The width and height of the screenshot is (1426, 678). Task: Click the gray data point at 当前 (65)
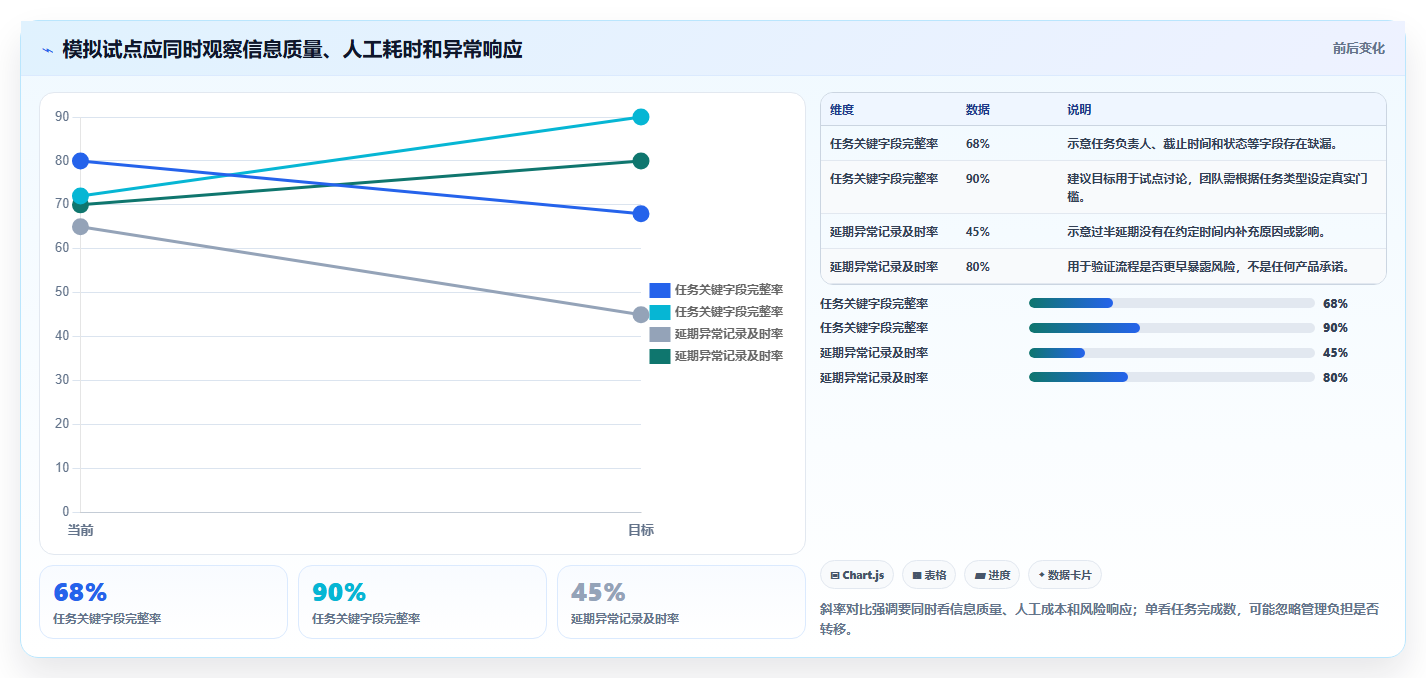[x=80, y=227]
